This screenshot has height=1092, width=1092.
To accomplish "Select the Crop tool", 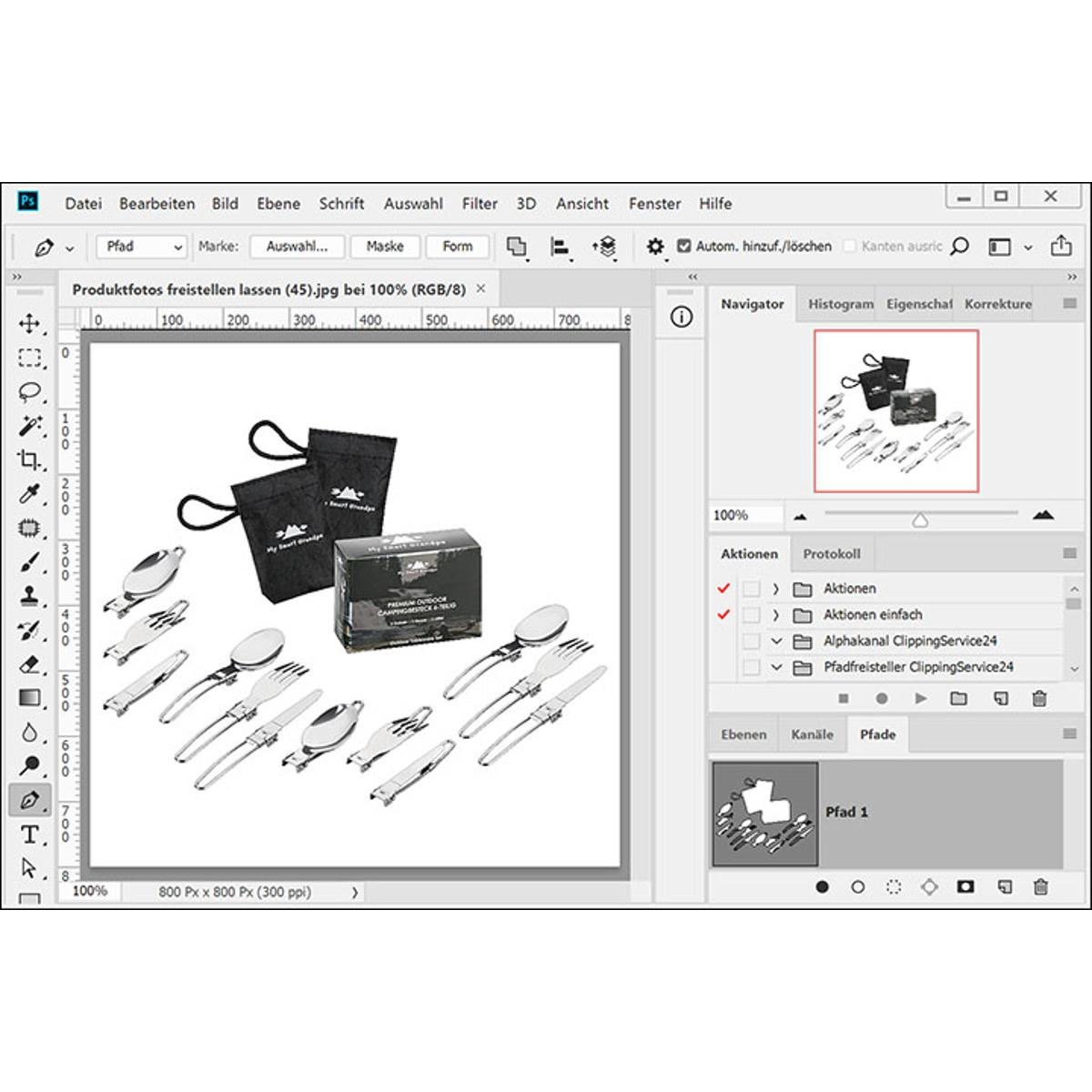I will [x=29, y=460].
